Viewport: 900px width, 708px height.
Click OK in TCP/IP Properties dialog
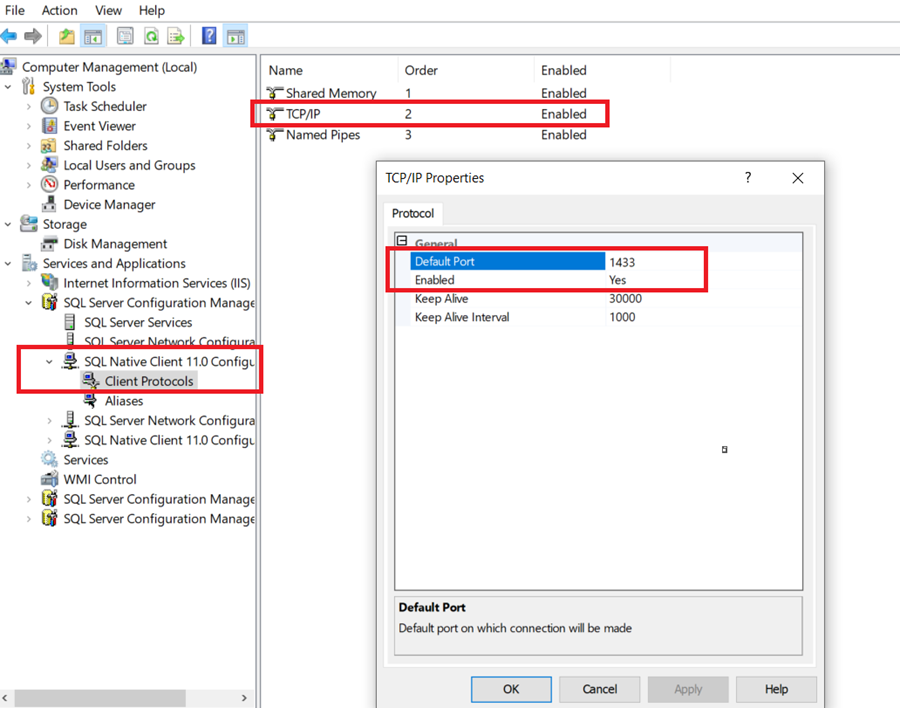click(511, 688)
